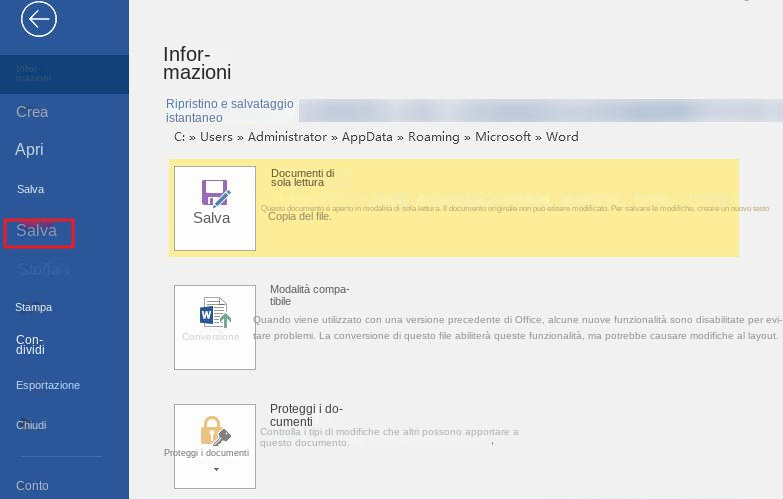Image resolution: width=783 pixels, height=499 pixels.
Task: Click the Documenti di sola lettura heading
Action: 302,178
